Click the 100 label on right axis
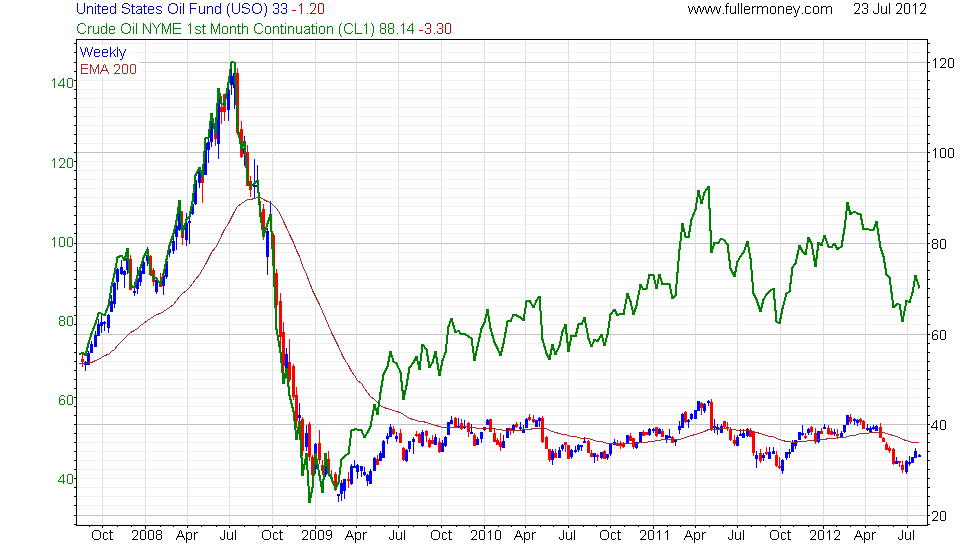Viewport: 980px width, 560px height. [x=942, y=153]
